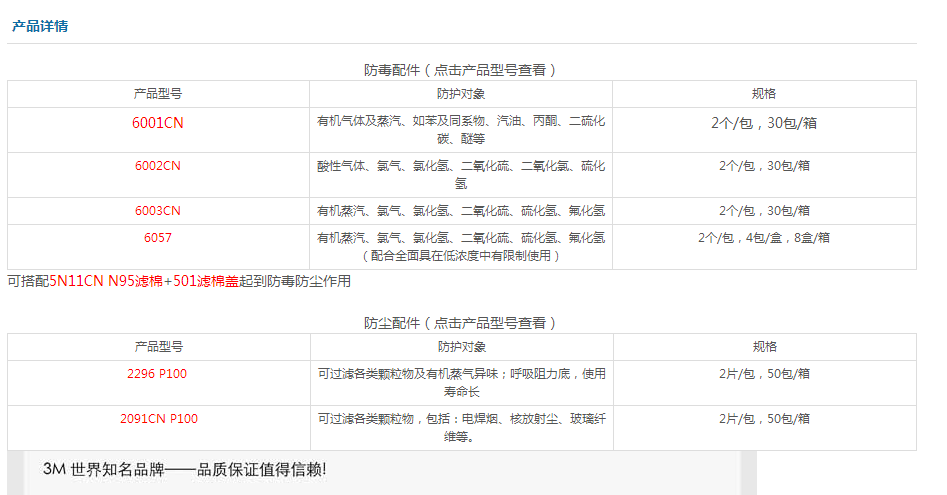The height and width of the screenshot is (495, 947).
Task: Open the 6002CN product link
Action: pos(158,166)
